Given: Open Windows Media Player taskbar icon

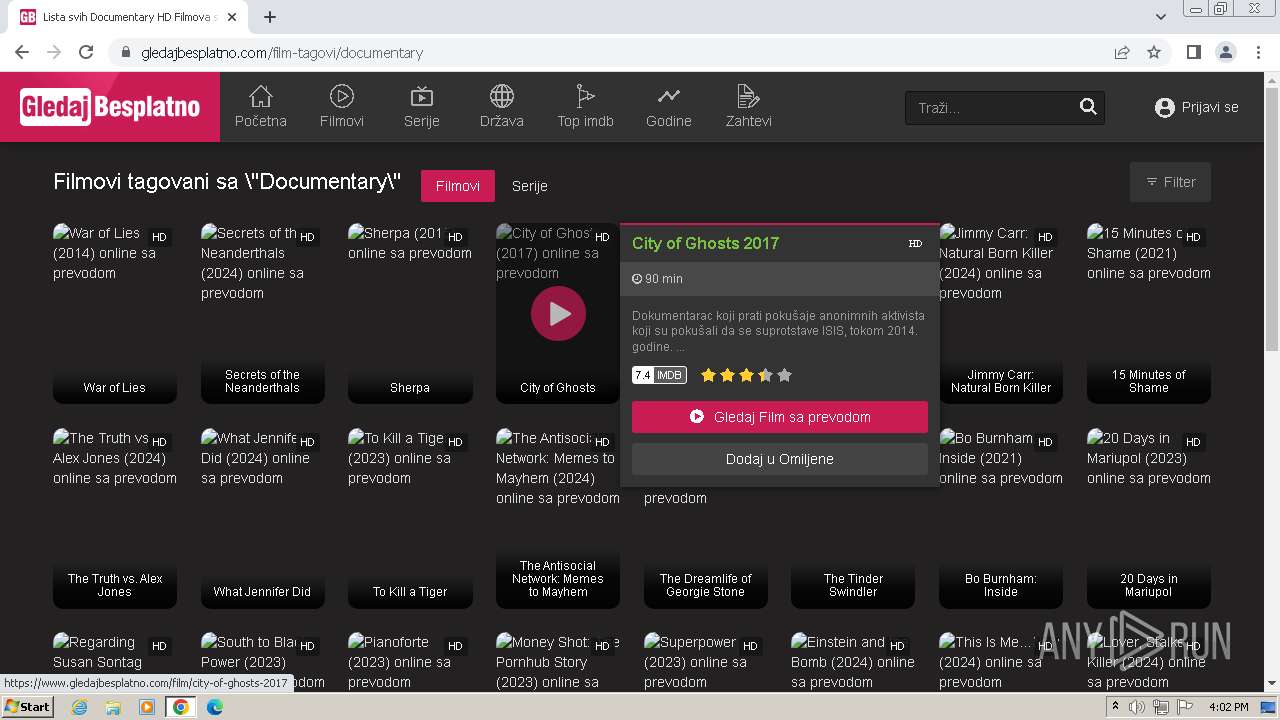Looking at the screenshot, I should click(x=147, y=707).
